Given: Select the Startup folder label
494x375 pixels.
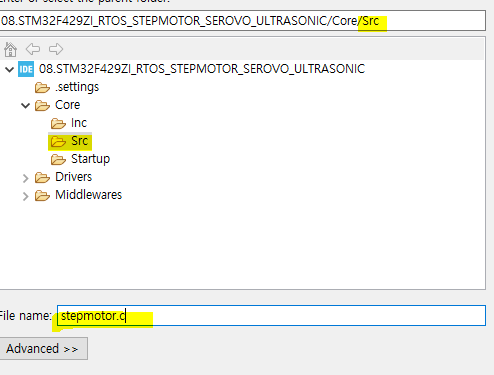Looking at the screenshot, I should (x=90, y=159).
